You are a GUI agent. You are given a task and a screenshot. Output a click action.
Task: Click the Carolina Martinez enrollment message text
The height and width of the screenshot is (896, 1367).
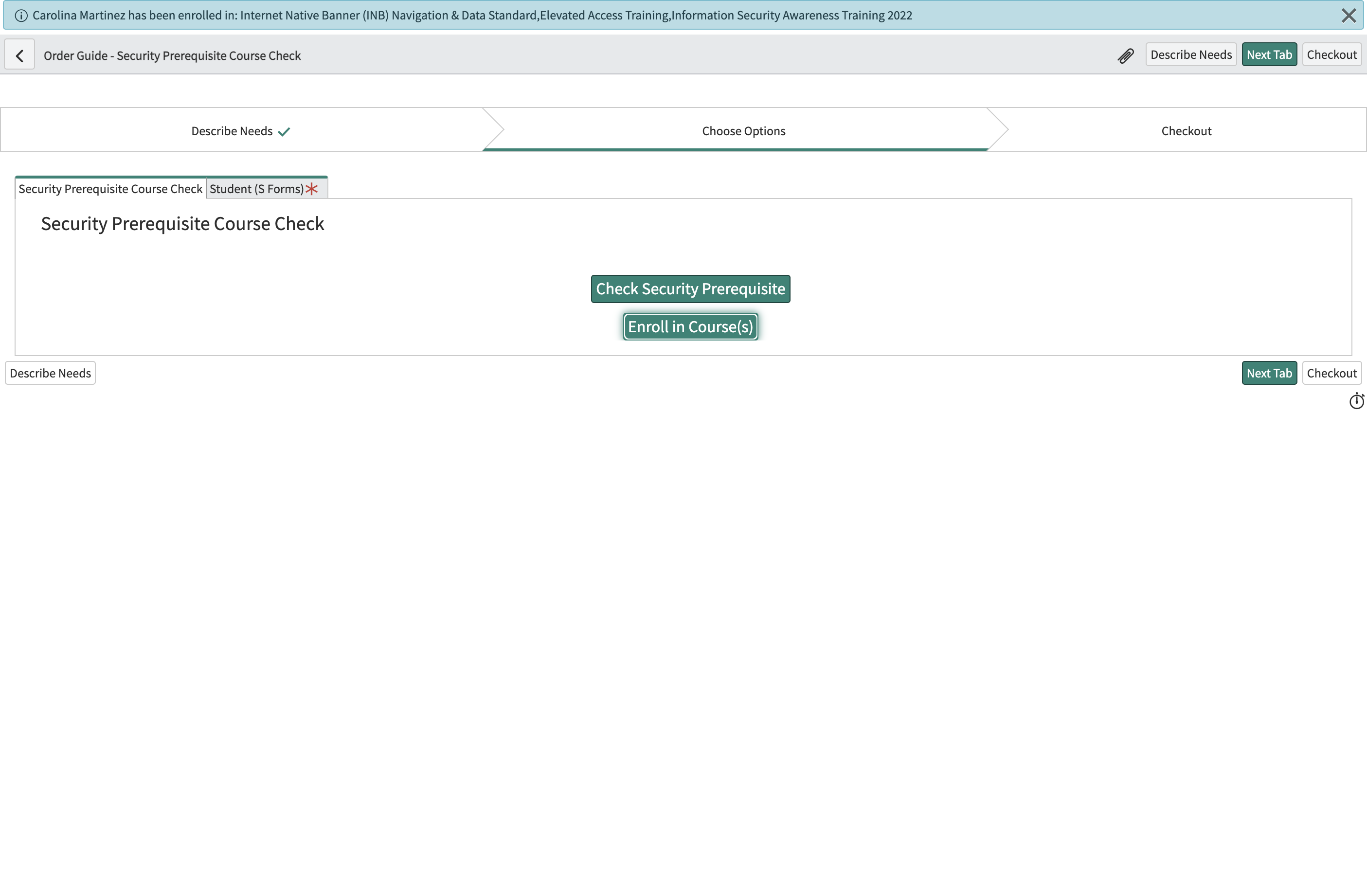pos(472,16)
